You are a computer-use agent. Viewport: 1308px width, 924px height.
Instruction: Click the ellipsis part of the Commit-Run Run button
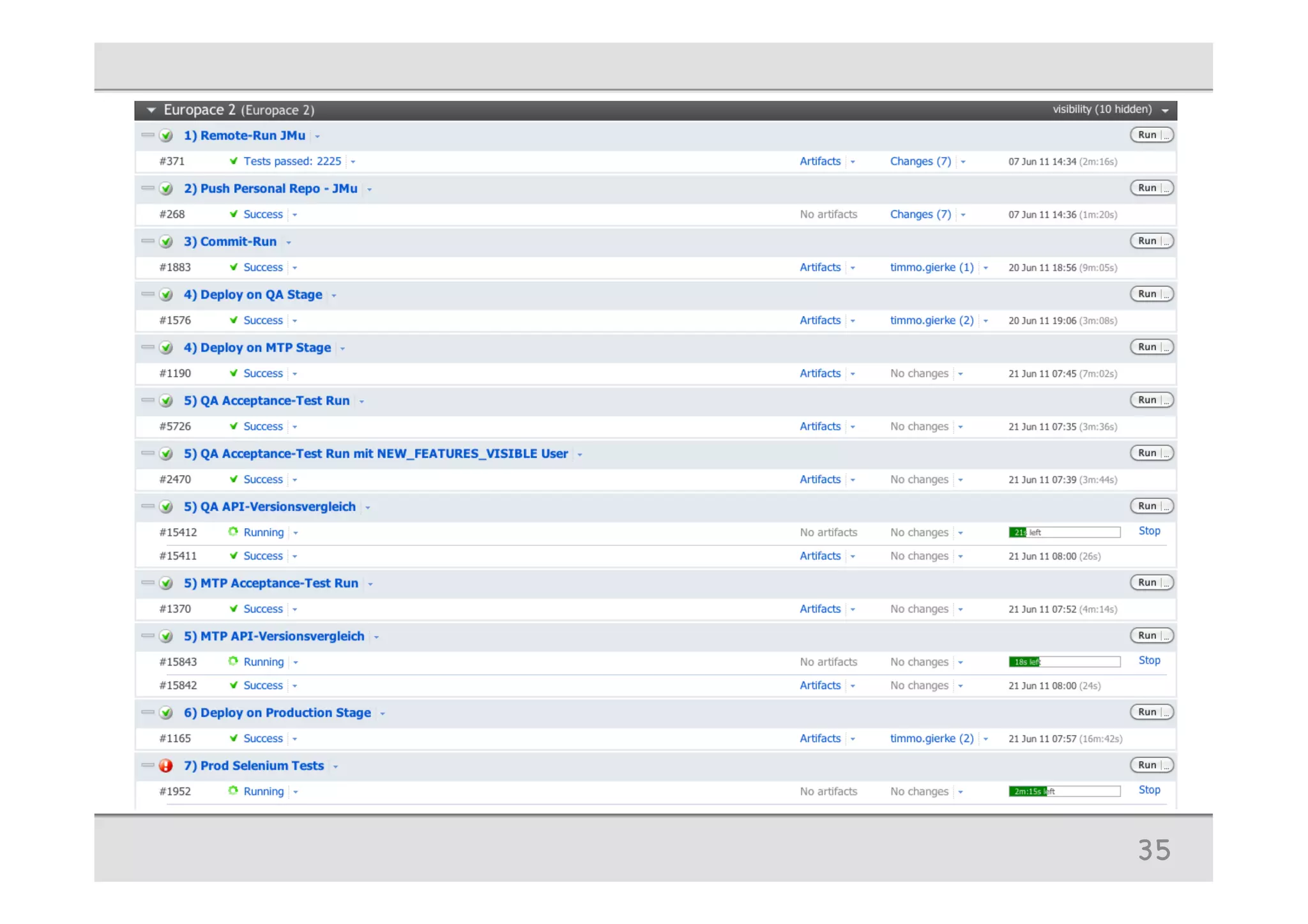(x=1166, y=241)
